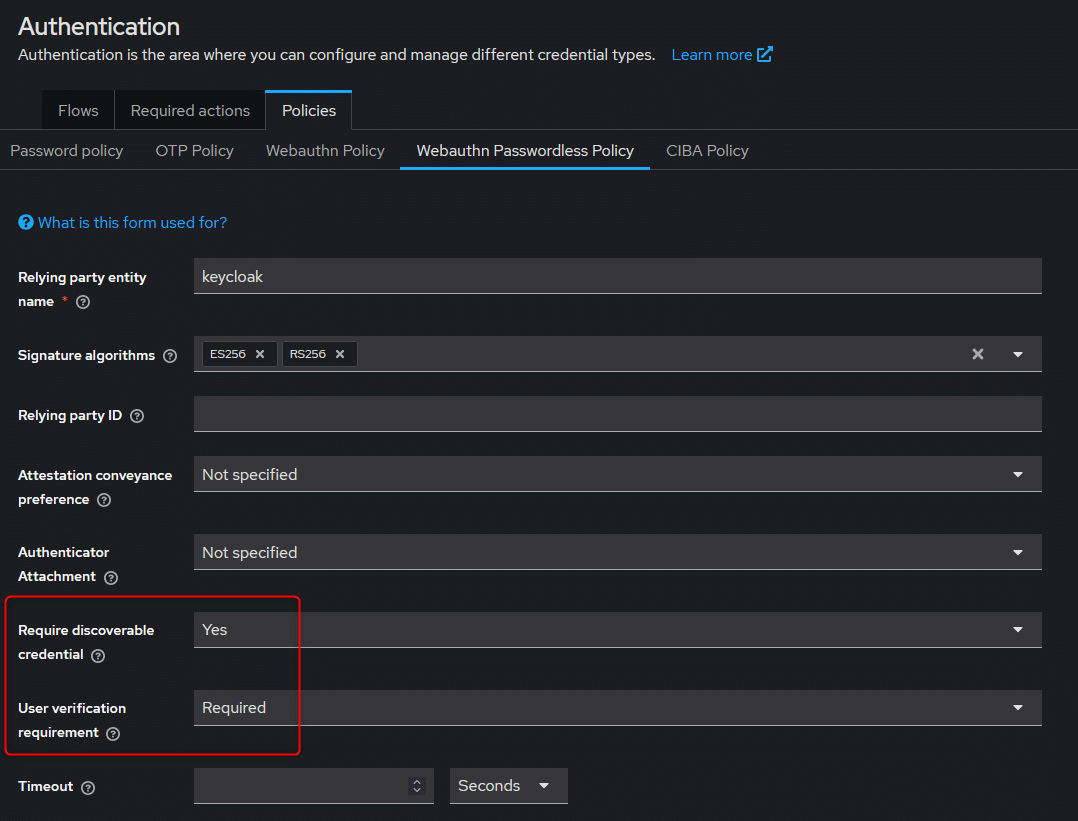Remove the RS256 algorithm chip
1078x821 pixels.
pyautogui.click(x=340, y=354)
